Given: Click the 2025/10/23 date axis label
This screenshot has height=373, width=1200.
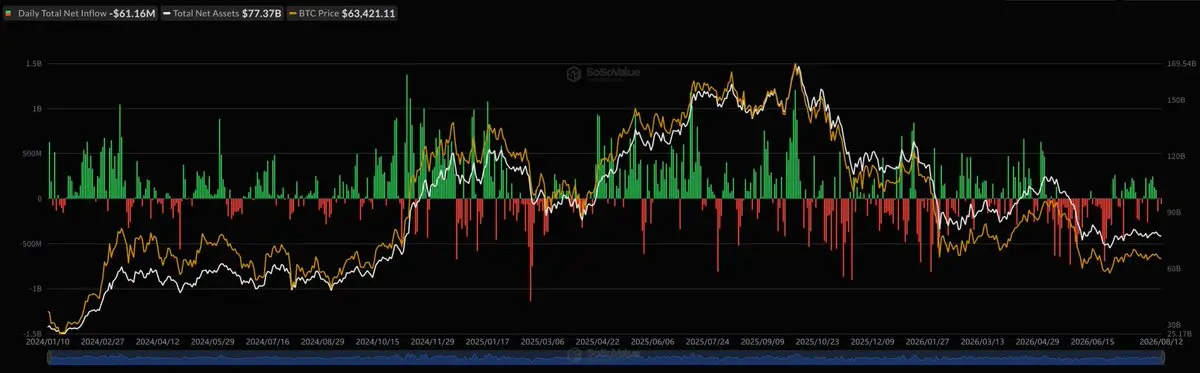Looking at the screenshot, I should (x=816, y=342).
